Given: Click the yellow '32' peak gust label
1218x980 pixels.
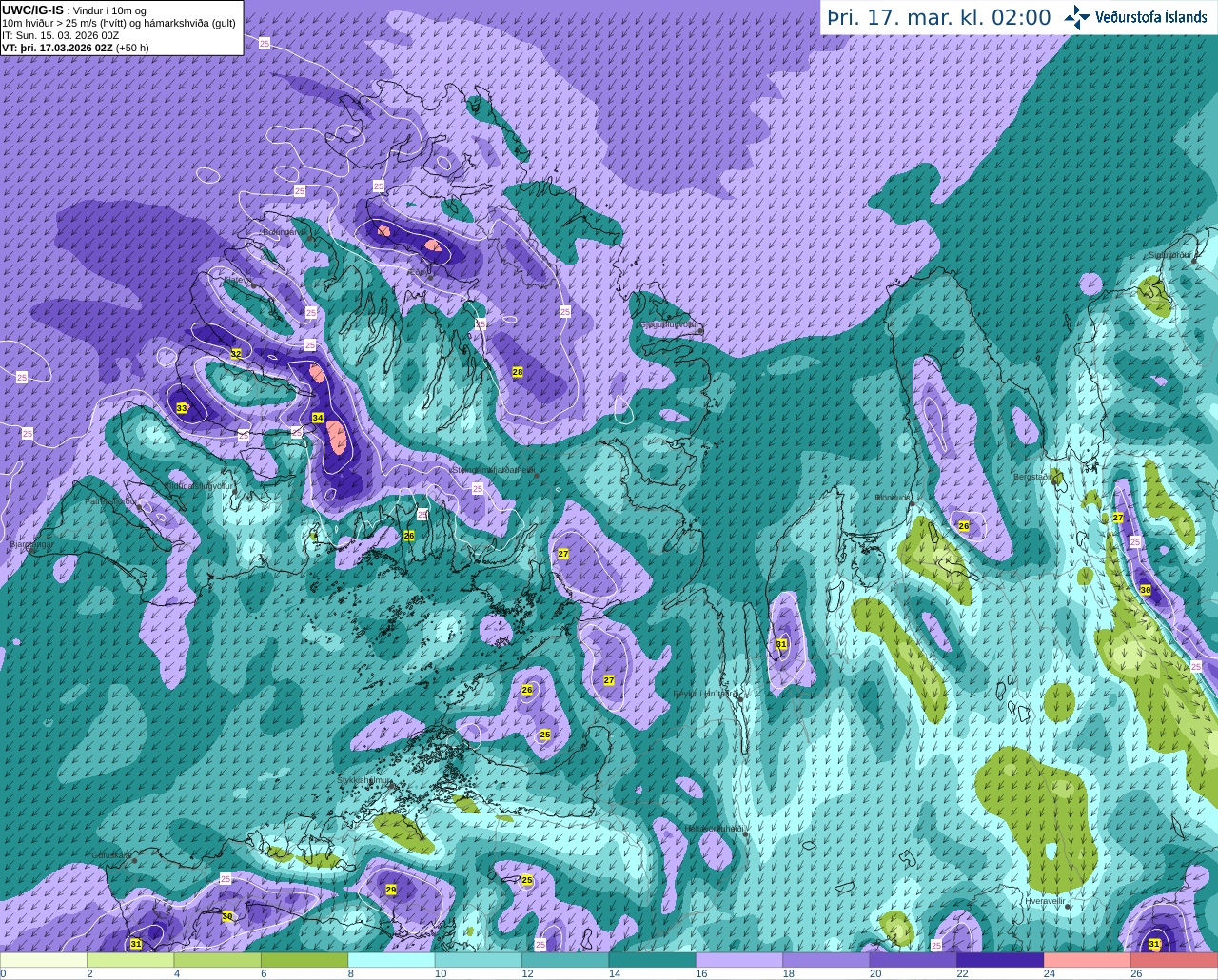Looking at the screenshot, I should (236, 353).
